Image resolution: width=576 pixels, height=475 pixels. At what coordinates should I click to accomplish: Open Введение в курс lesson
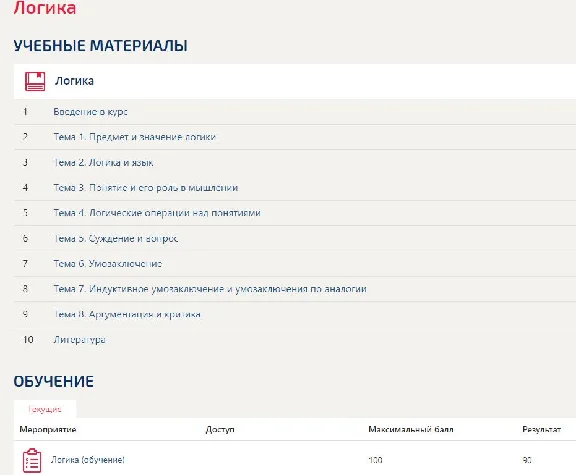point(90,112)
